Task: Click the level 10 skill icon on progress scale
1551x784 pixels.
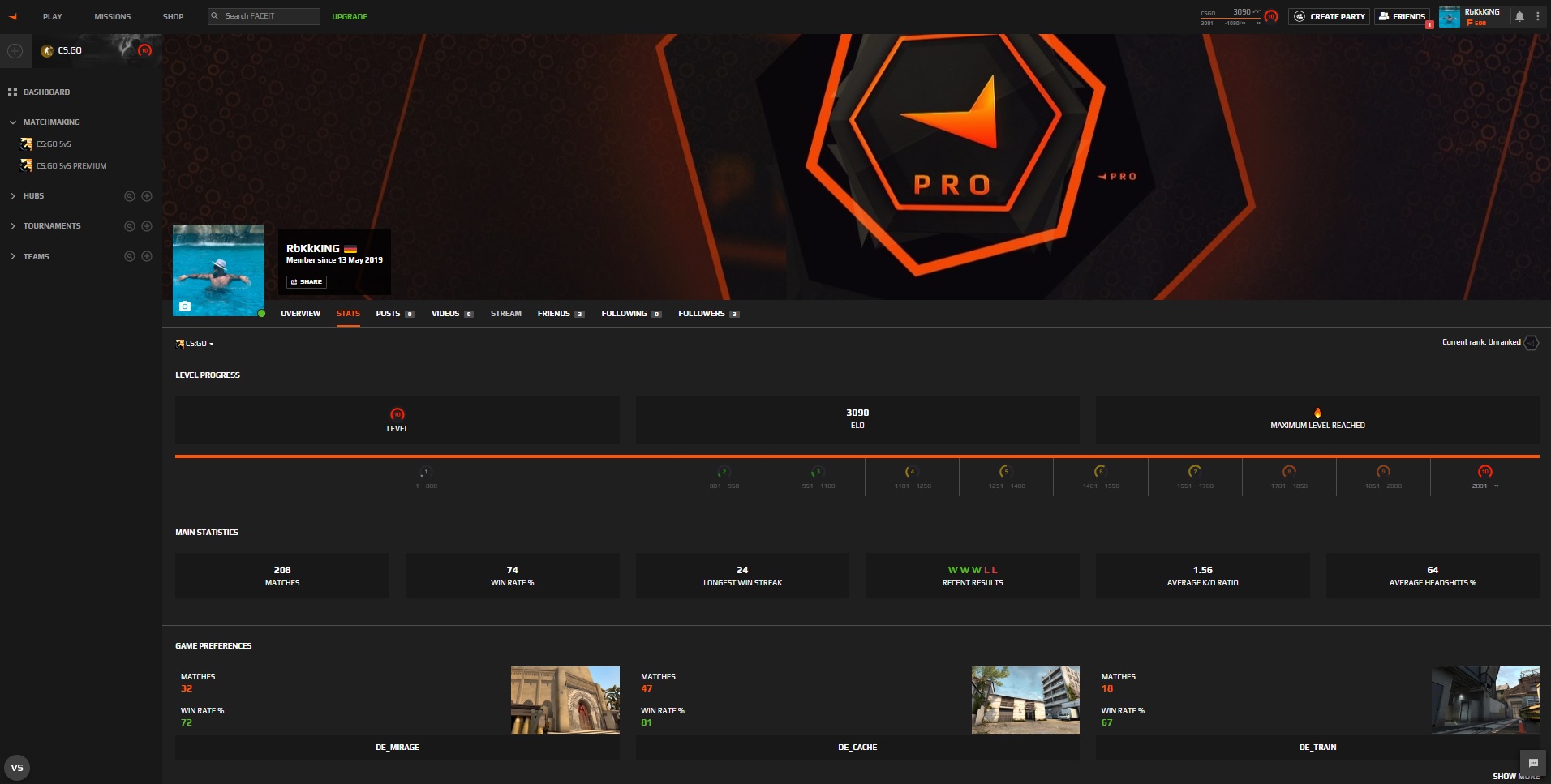Action: coord(1485,472)
